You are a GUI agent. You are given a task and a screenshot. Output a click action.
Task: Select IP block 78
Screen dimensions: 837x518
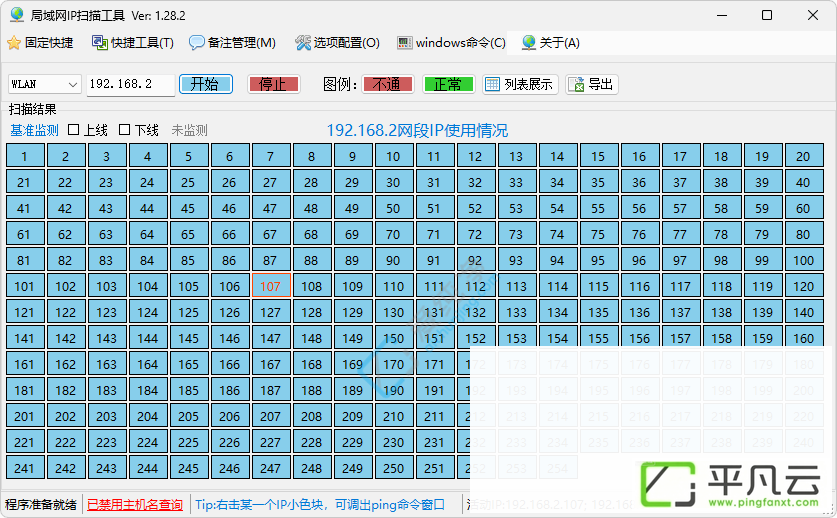(721, 234)
